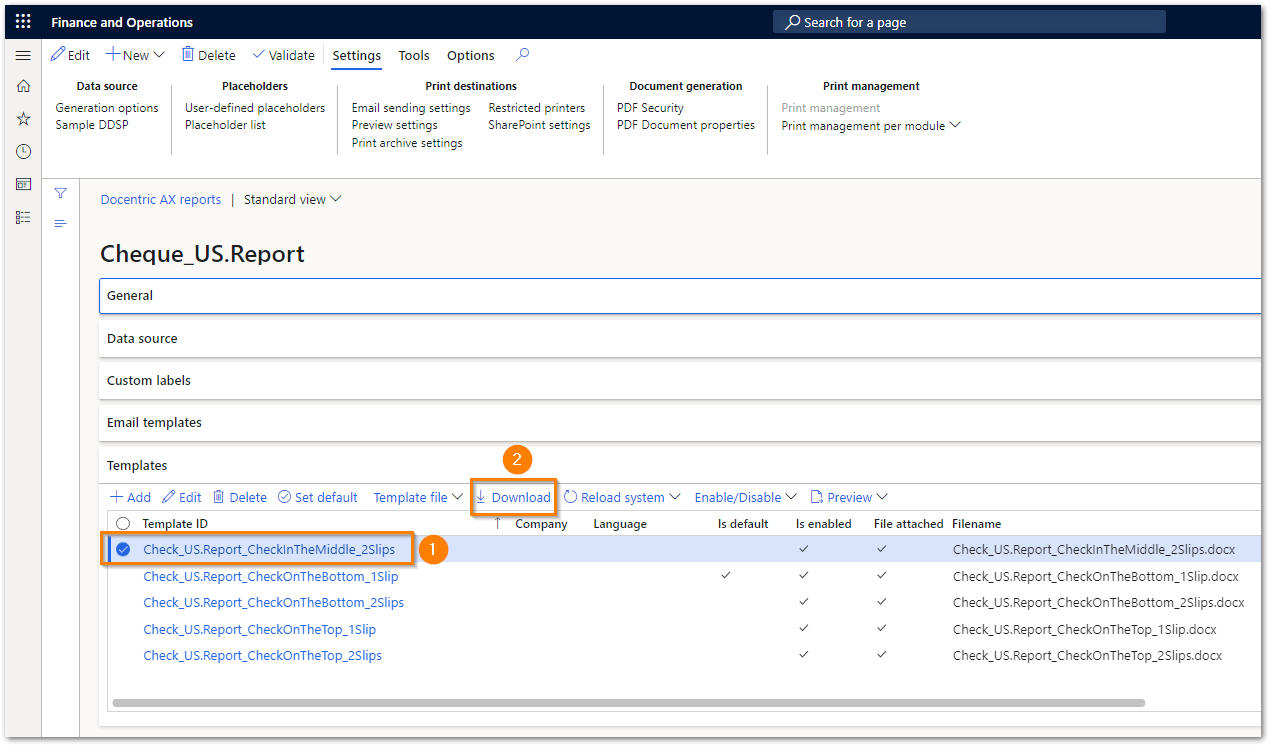1270x746 pixels.
Task: Open Favorites star in sidebar
Action: [23, 119]
